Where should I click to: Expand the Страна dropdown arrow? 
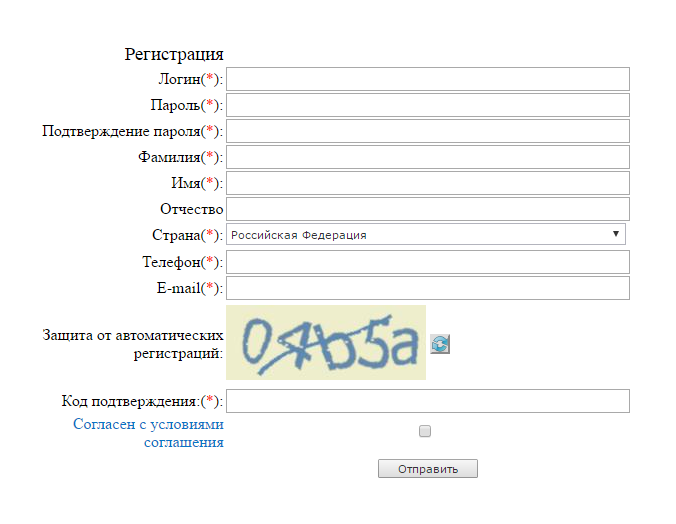coord(616,235)
